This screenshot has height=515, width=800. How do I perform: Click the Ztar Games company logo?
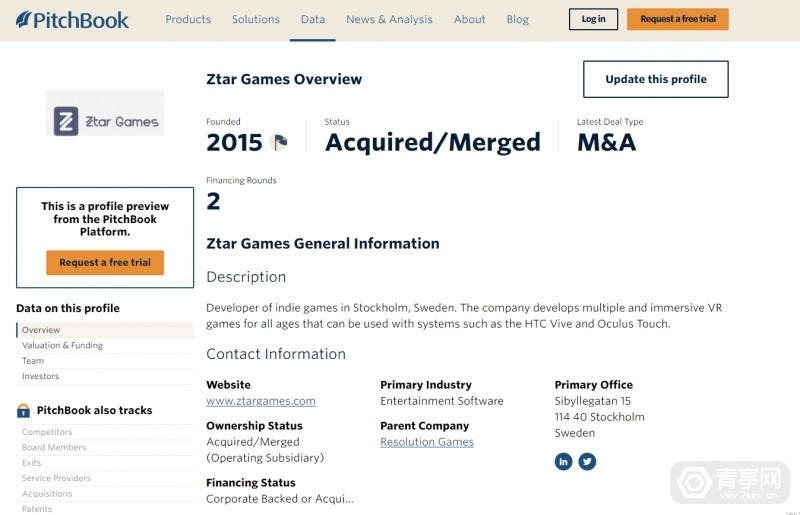106,122
